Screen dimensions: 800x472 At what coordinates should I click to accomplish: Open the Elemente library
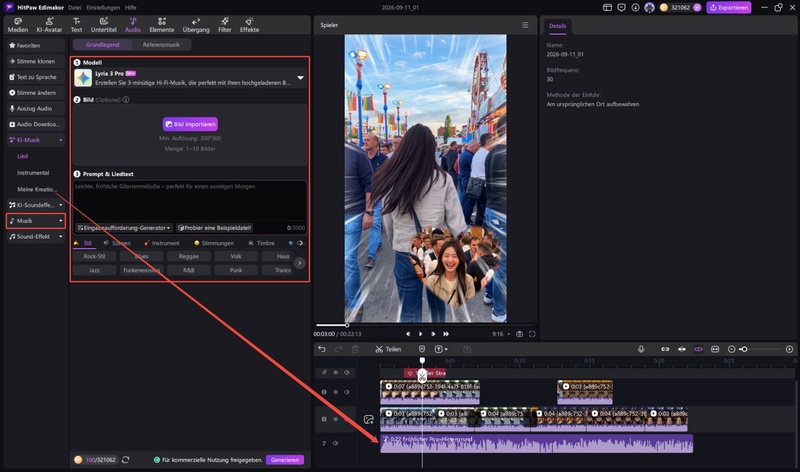coord(162,25)
